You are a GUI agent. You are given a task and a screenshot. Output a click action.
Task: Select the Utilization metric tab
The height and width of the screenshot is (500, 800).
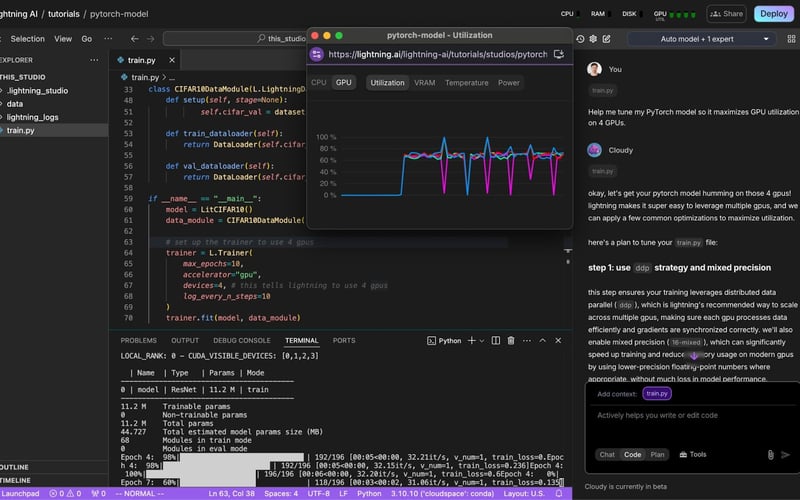[x=387, y=83]
